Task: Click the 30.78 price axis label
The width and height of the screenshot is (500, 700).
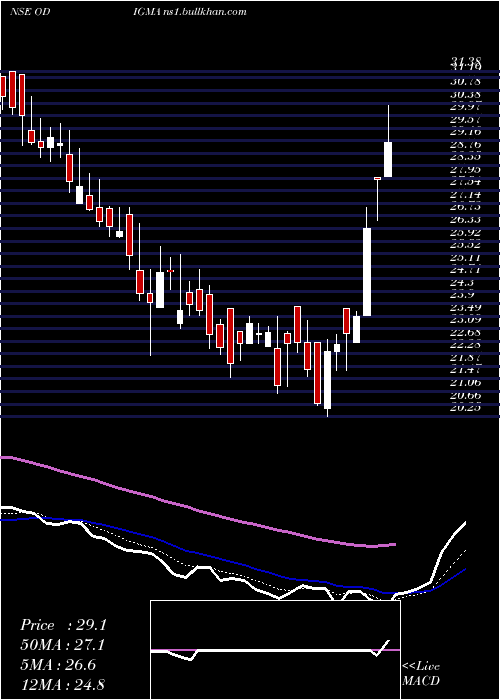Action: coord(465,82)
